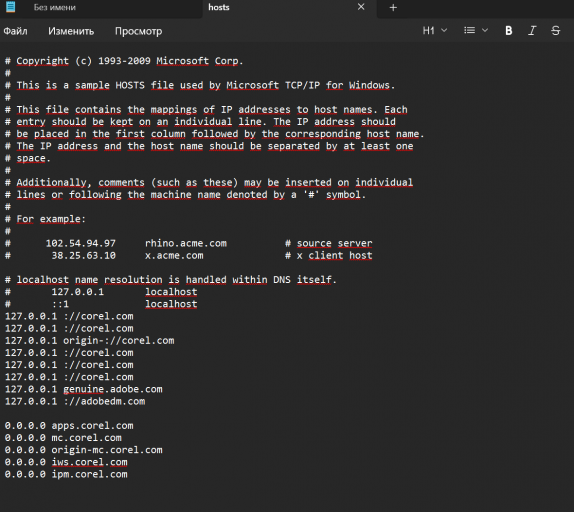Click the IP address 38.25.63.10
Screen dimensions: 574x512
click(x=83, y=255)
